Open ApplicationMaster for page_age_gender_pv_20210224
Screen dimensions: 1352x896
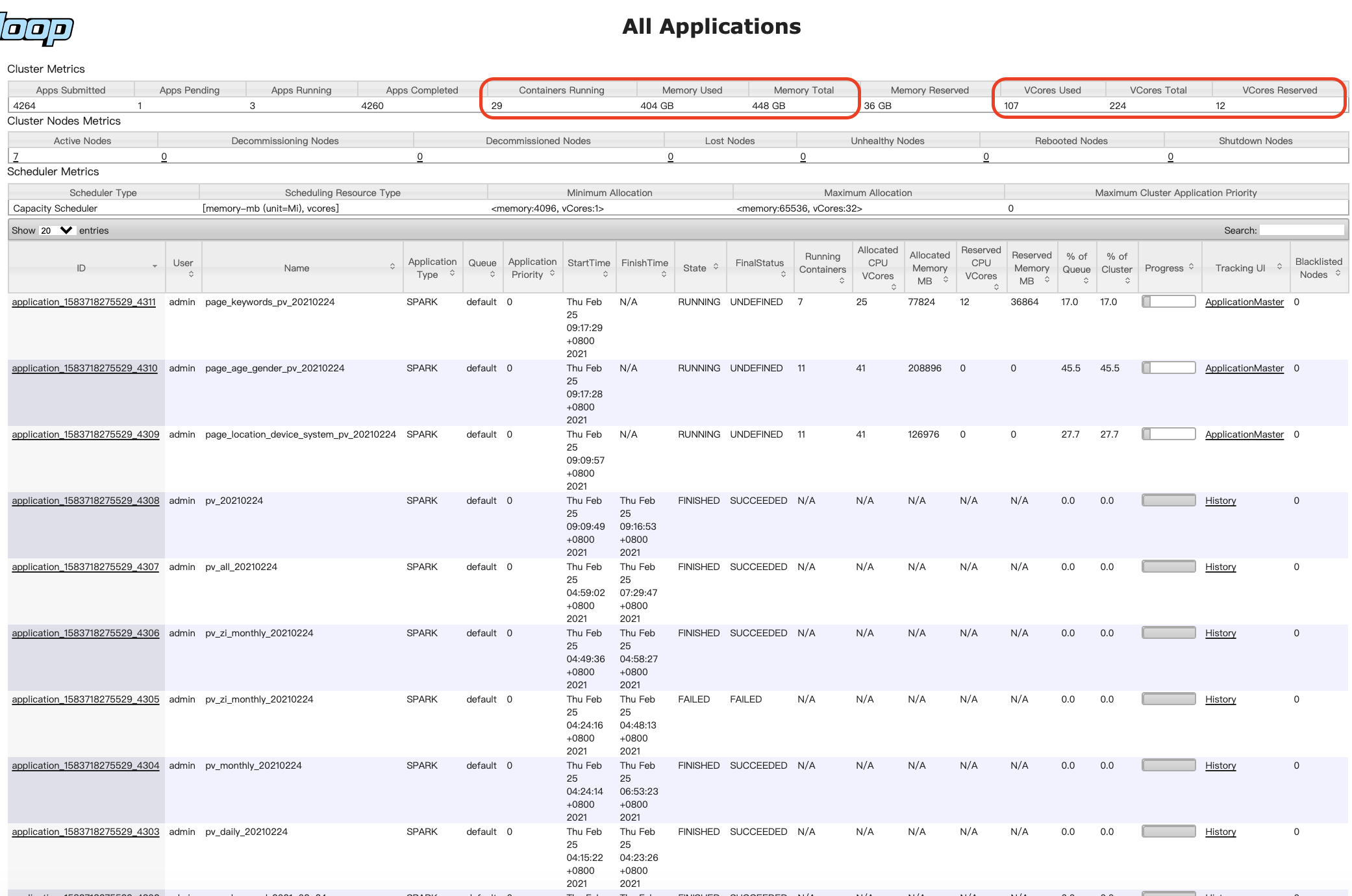(1244, 368)
